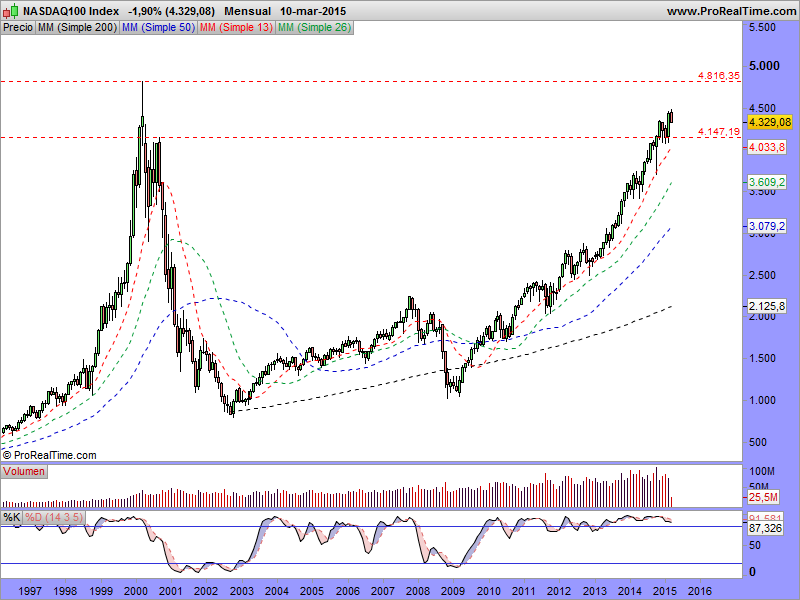
Task: Click the 2003 year on time axis
Action: [x=241, y=591]
